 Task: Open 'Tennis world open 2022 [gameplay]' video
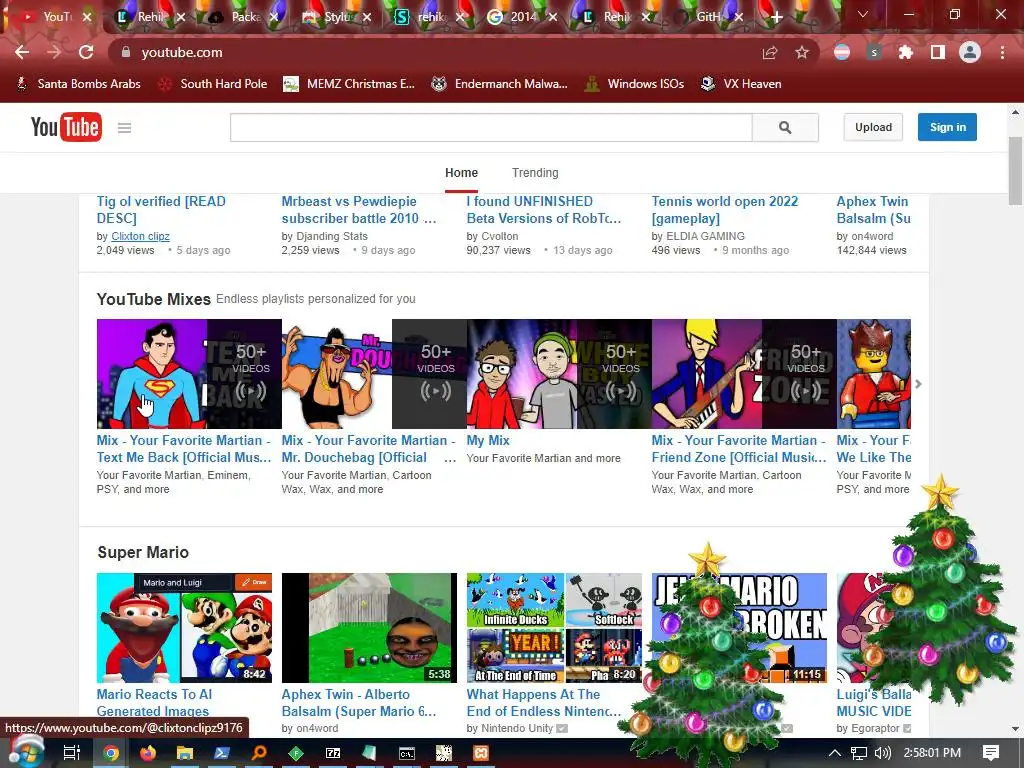pyautogui.click(x=724, y=210)
